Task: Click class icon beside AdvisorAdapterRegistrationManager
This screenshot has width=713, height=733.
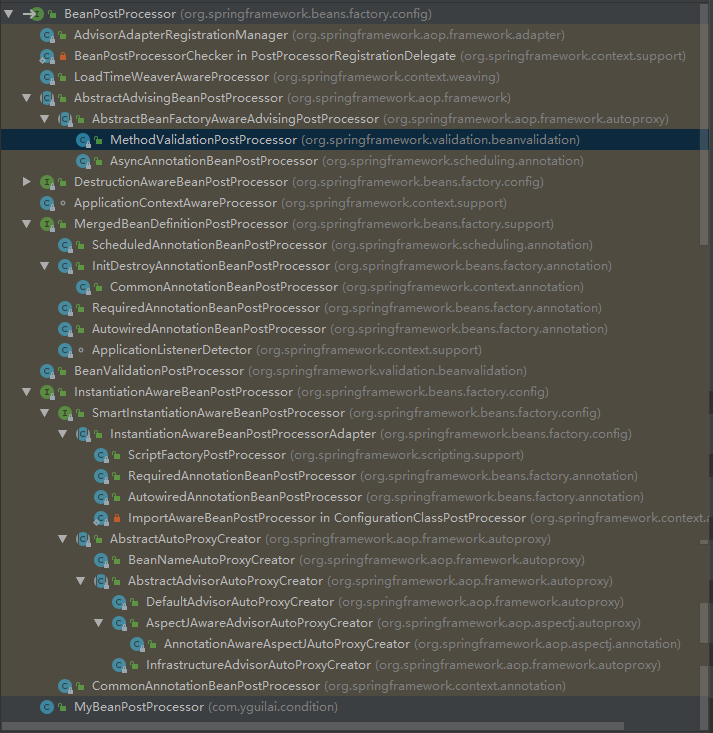Action: (47, 35)
